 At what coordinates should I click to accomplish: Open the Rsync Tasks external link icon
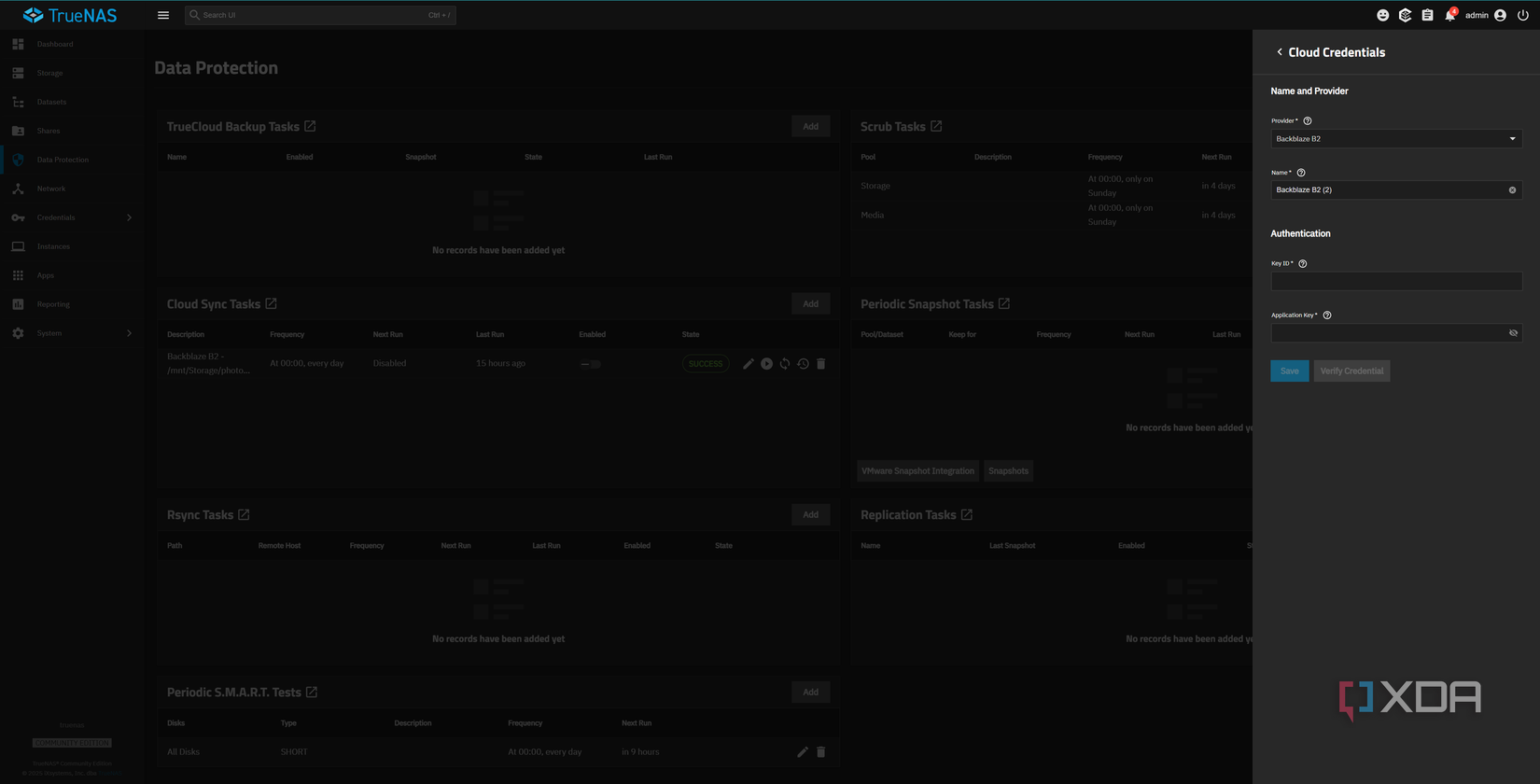pyautogui.click(x=244, y=514)
